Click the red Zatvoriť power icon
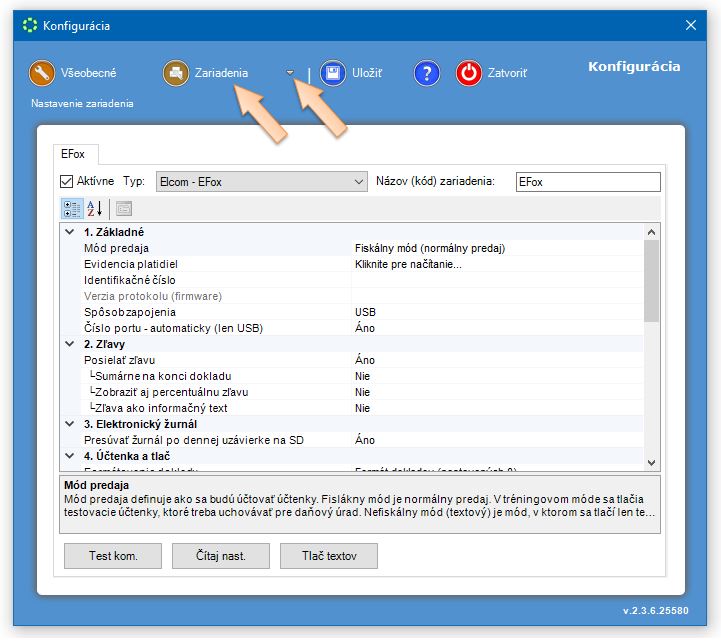The width and height of the screenshot is (721, 642). [x=469, y=73]
